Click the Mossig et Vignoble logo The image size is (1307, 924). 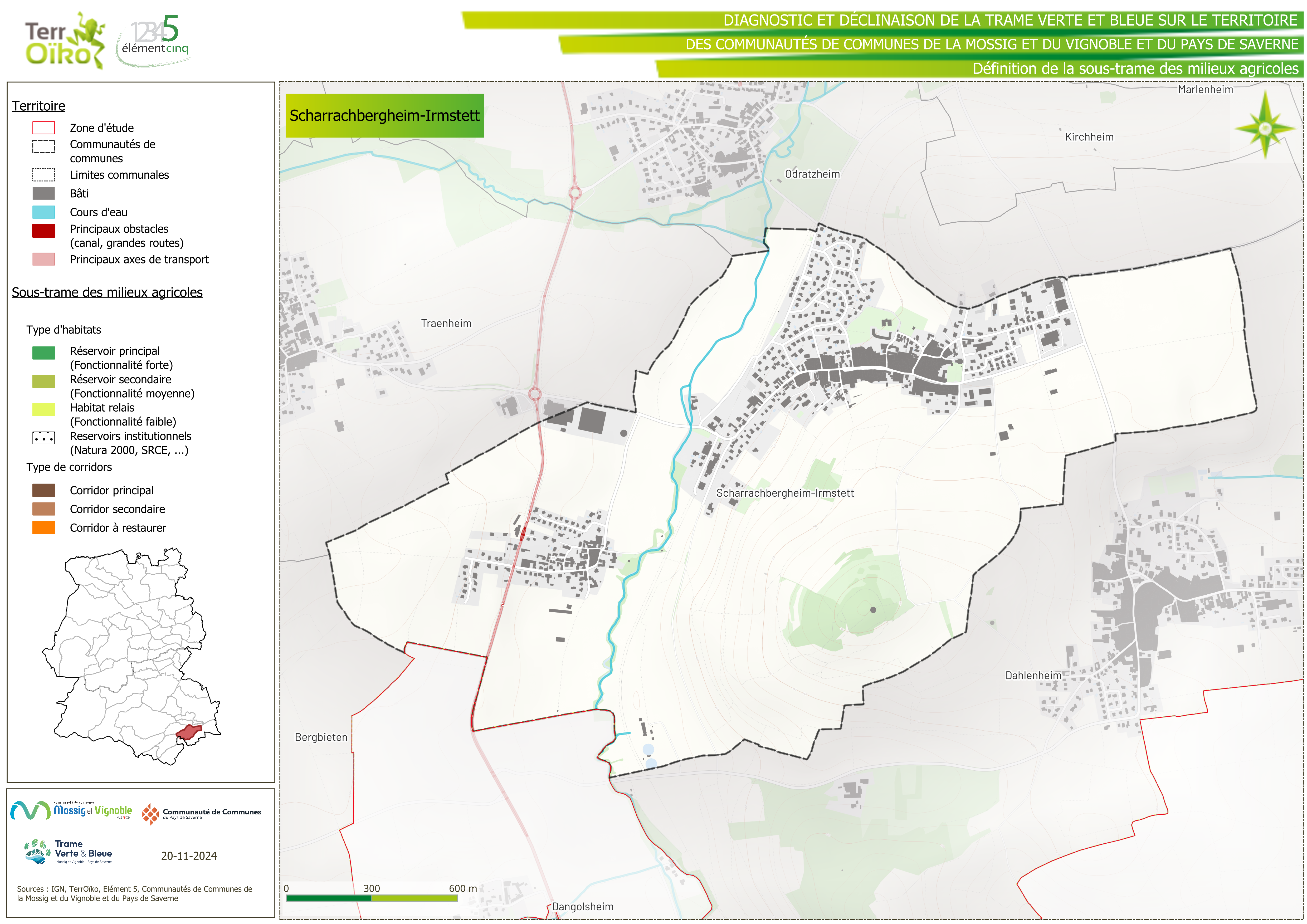pos(72,810)
